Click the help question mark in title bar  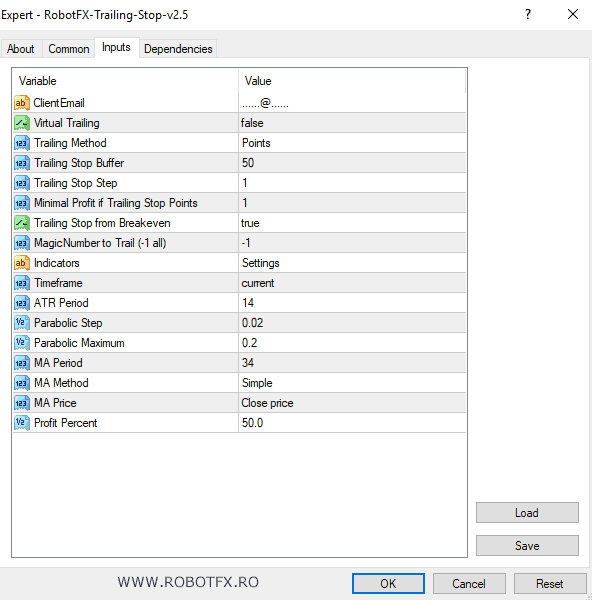[528, 15]
